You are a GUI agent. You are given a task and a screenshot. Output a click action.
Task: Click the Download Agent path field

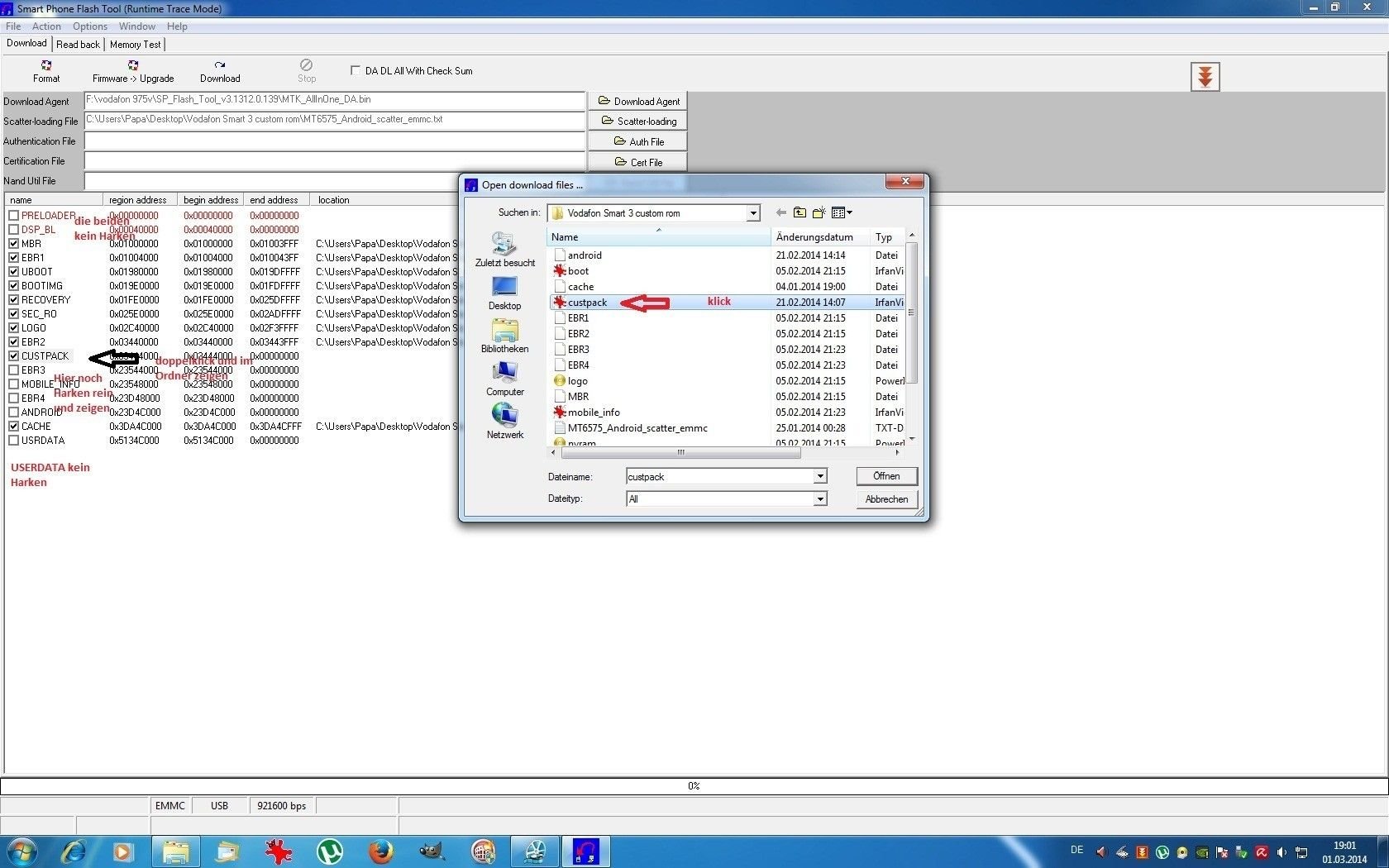[334, 100]
